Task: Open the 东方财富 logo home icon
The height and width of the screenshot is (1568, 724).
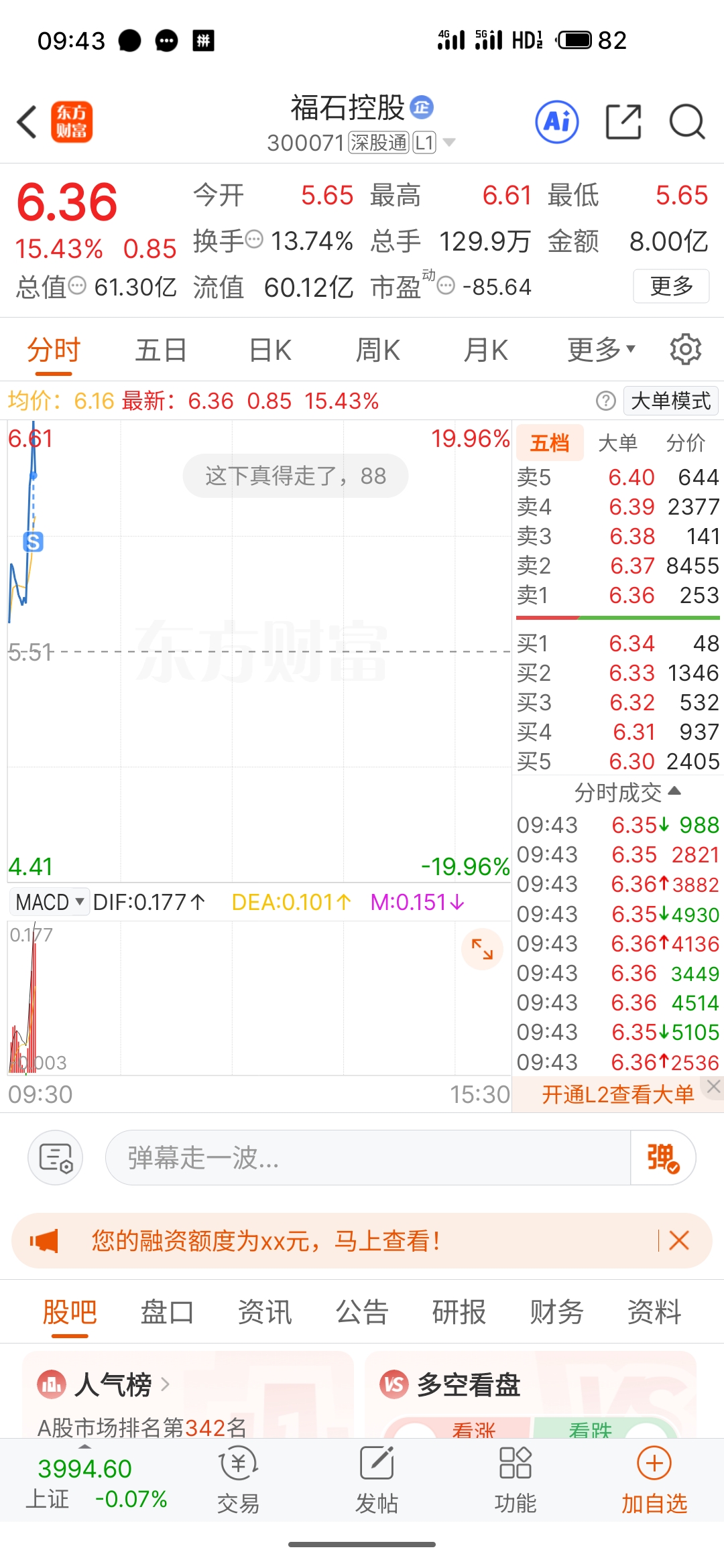Action: [x=72, y=122]
